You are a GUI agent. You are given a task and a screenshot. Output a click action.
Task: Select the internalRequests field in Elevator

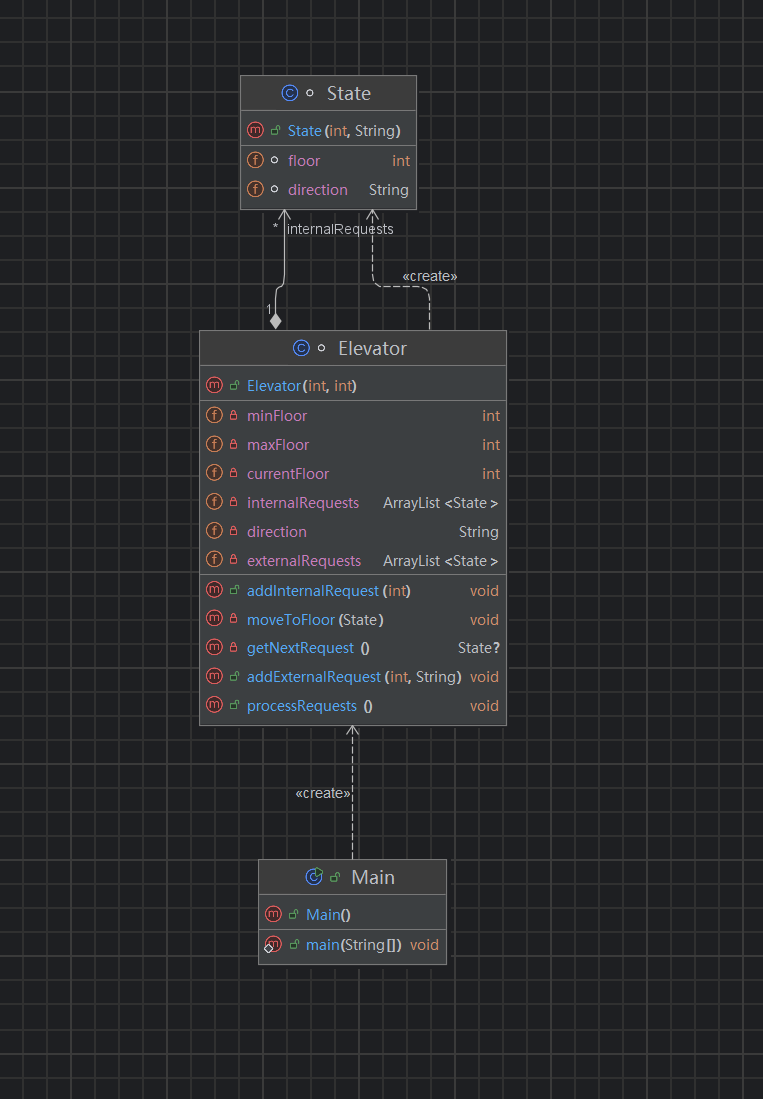pyautogui.click(x=352, y=503)
